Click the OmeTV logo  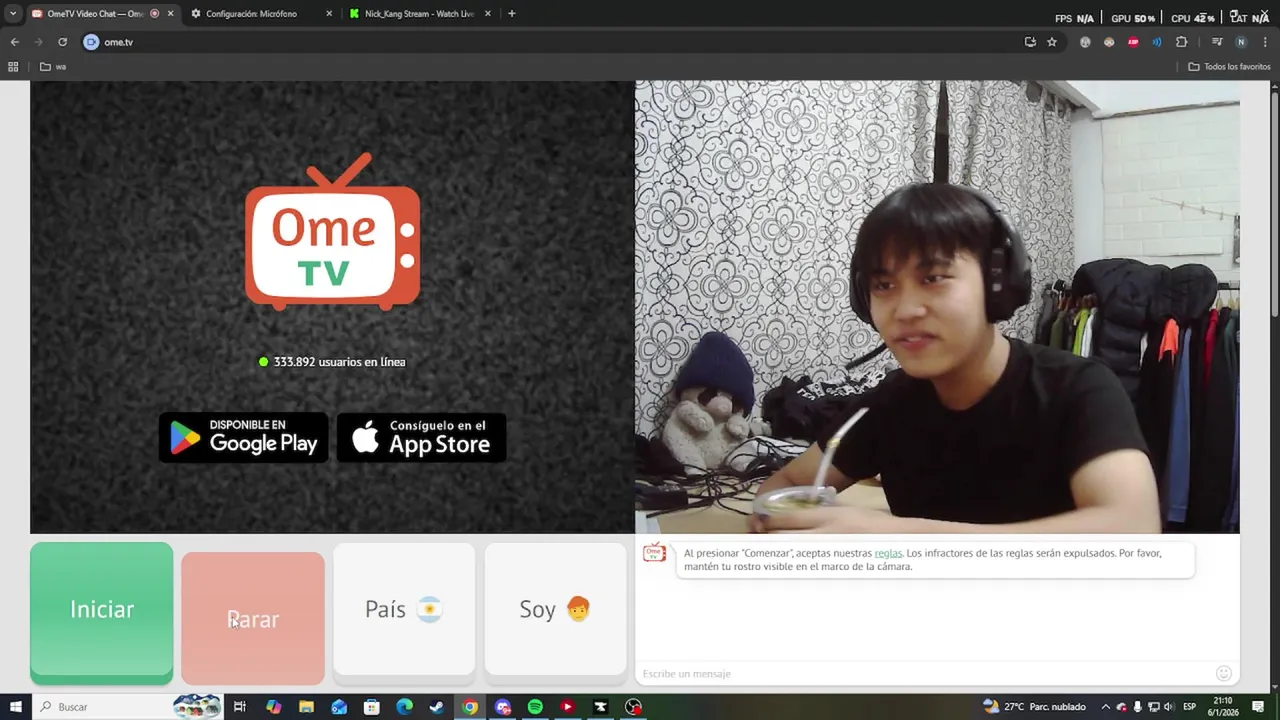point(332,232)
